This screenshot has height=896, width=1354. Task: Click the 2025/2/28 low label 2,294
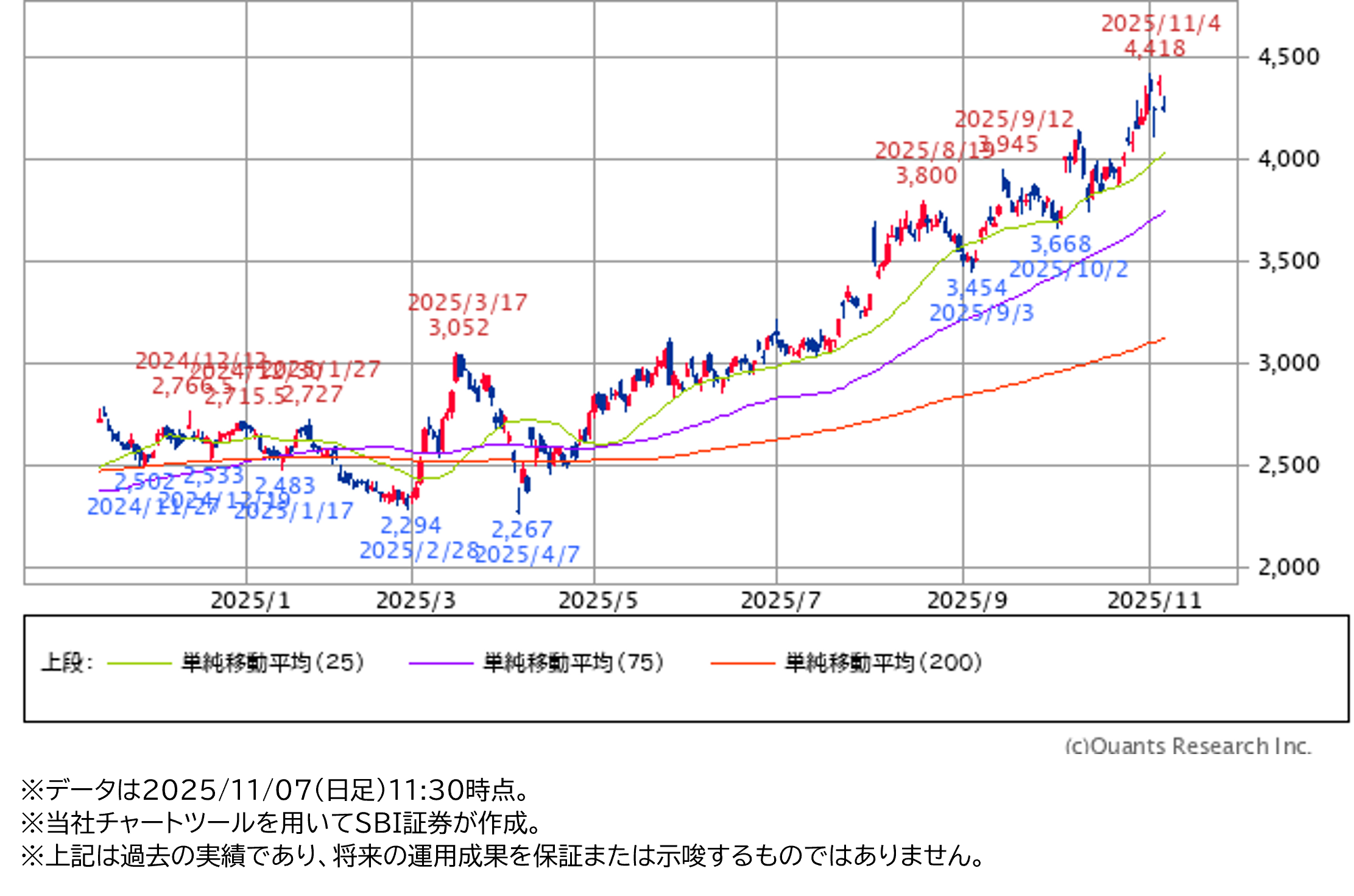tap(411, 525)
